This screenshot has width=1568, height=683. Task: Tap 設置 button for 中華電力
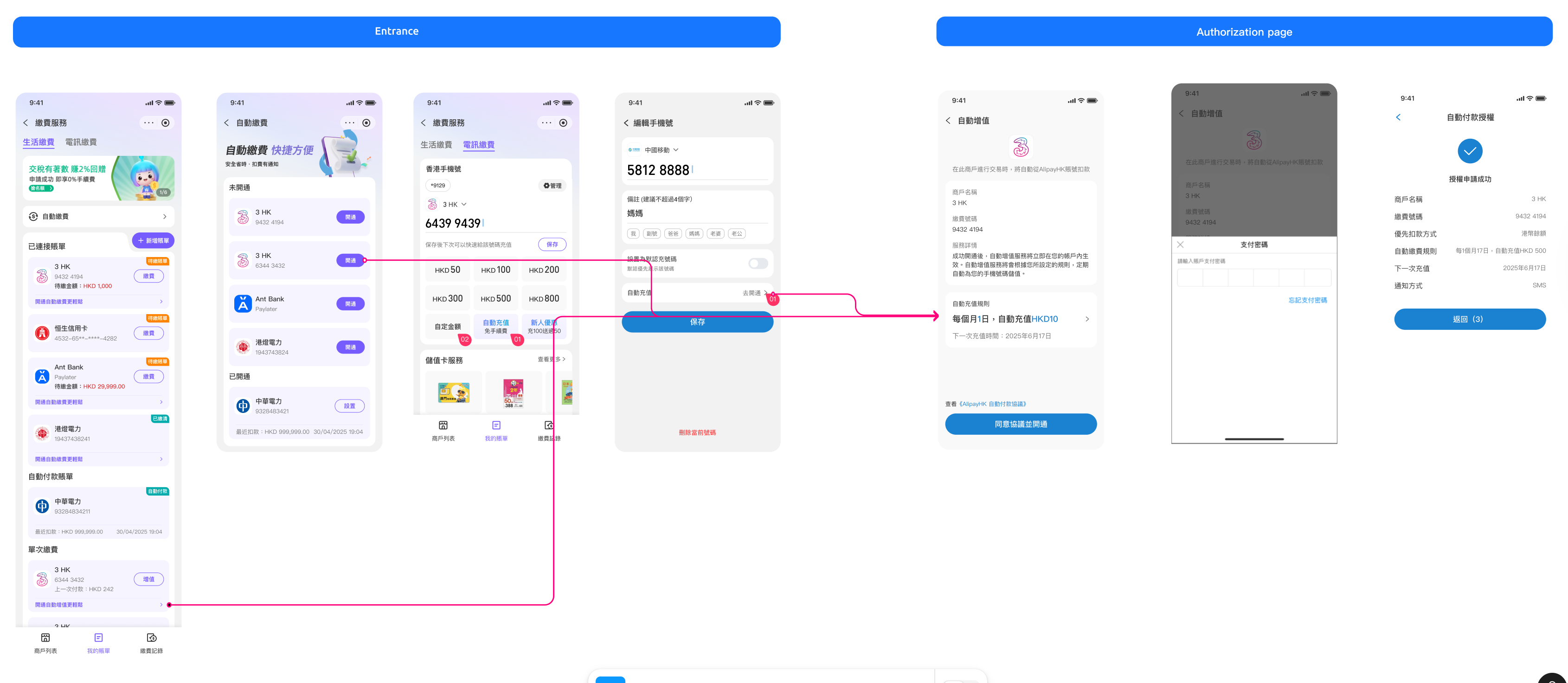[349, 406]
